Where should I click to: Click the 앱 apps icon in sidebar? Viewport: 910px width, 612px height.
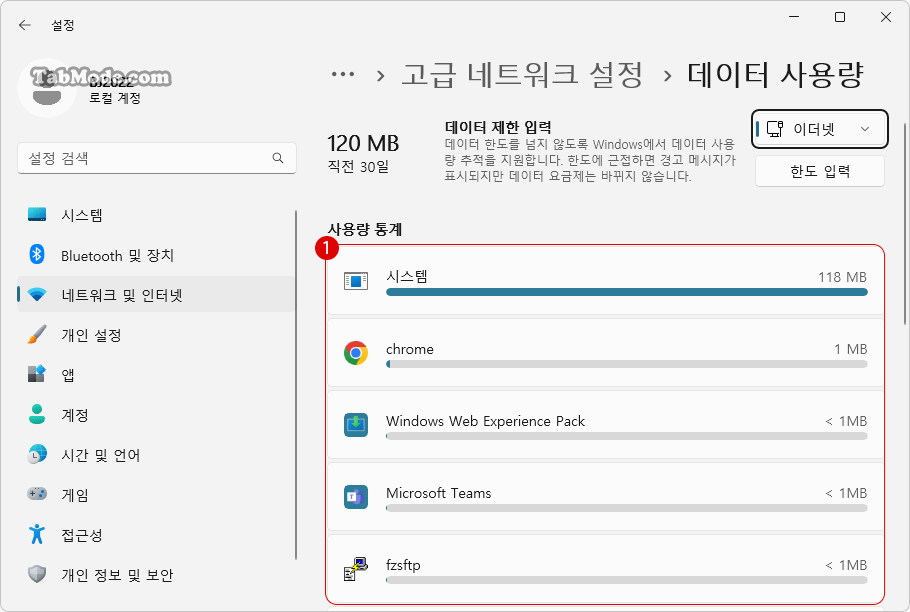click(37, 374)
